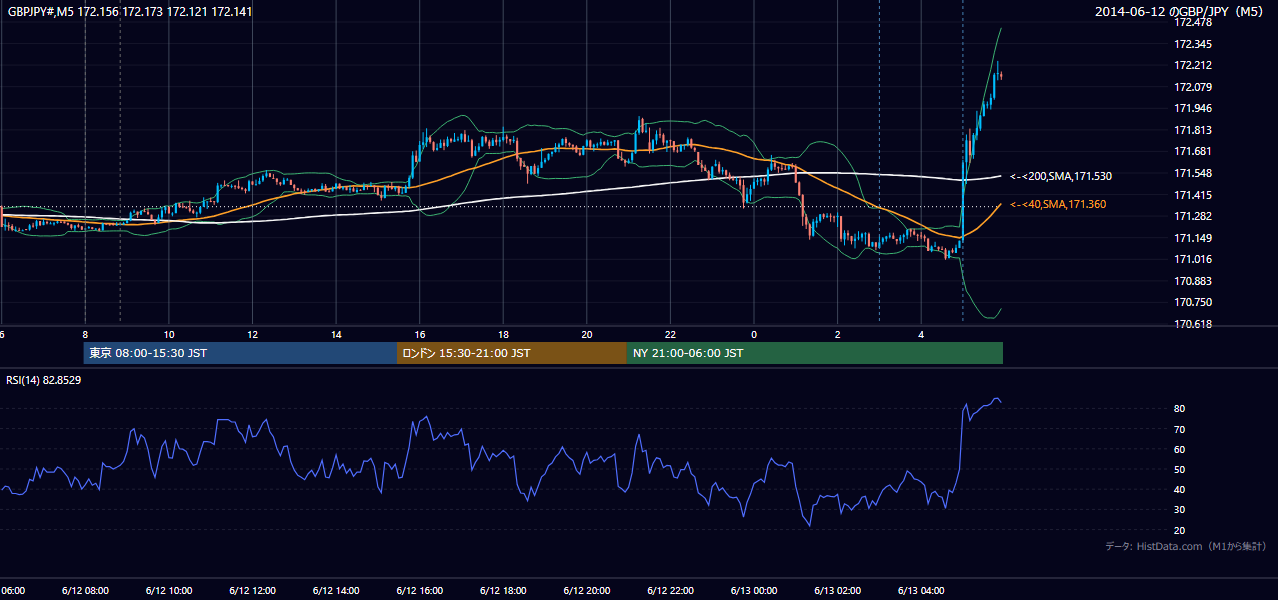The height and width of the screenshot is (600, 1278).
Task: Click the 40 SMA 171.360 label
Action: (x=1058, y=204)
